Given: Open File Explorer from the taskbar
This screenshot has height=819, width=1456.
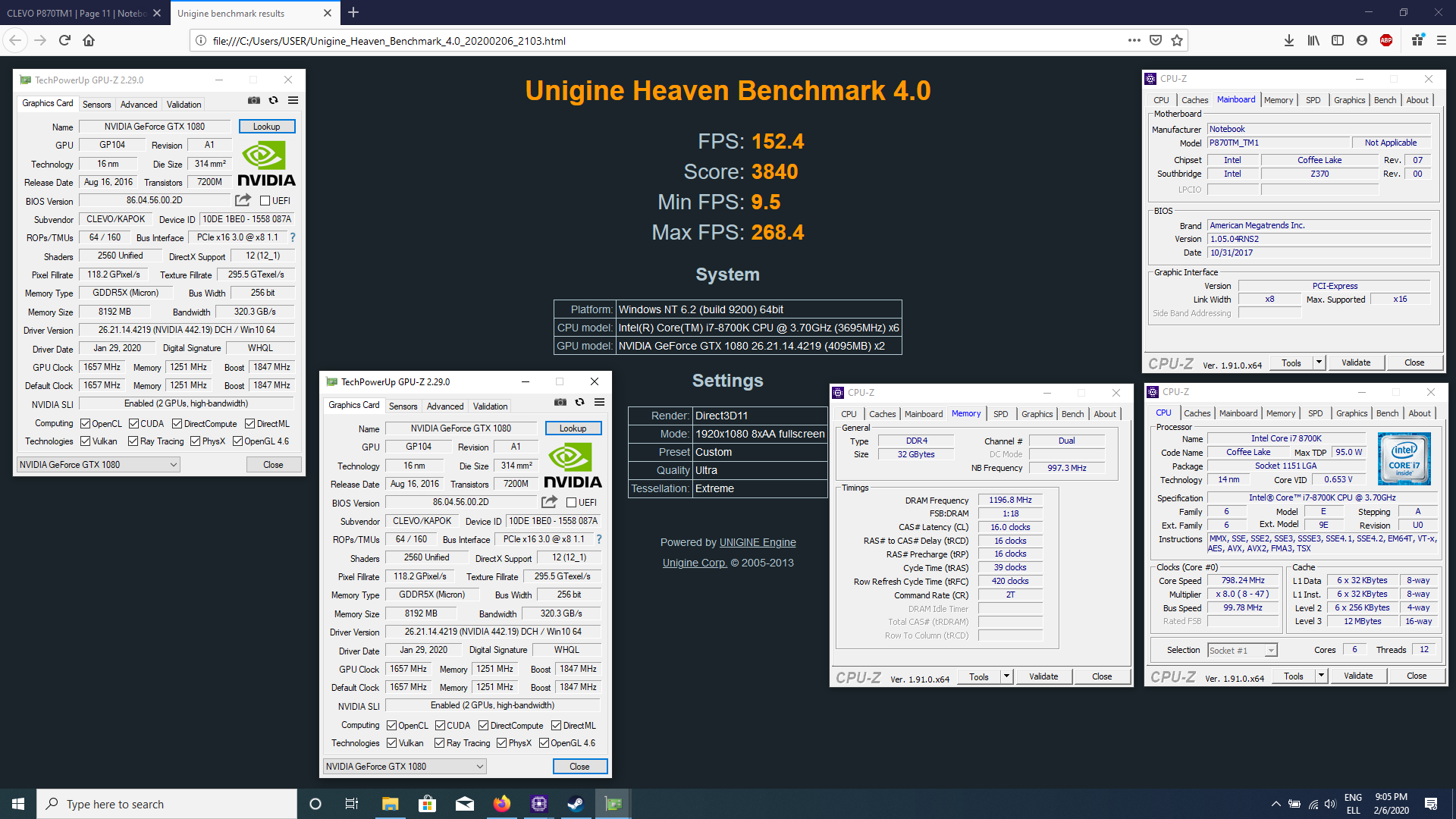Looking at the screenshot, I should (x=390, y=804).
